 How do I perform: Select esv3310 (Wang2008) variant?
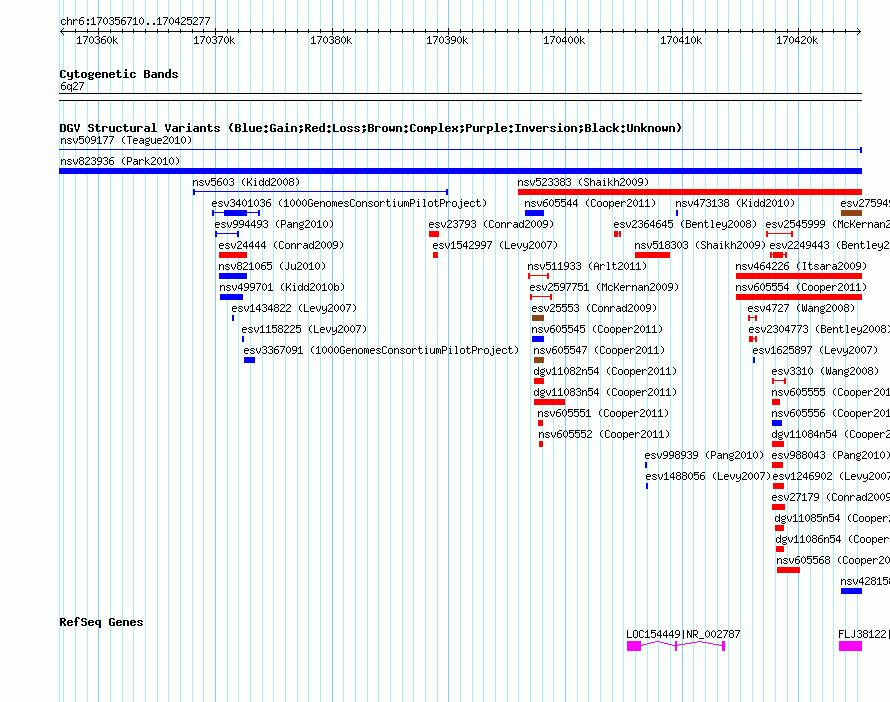[x=779, y=381]
